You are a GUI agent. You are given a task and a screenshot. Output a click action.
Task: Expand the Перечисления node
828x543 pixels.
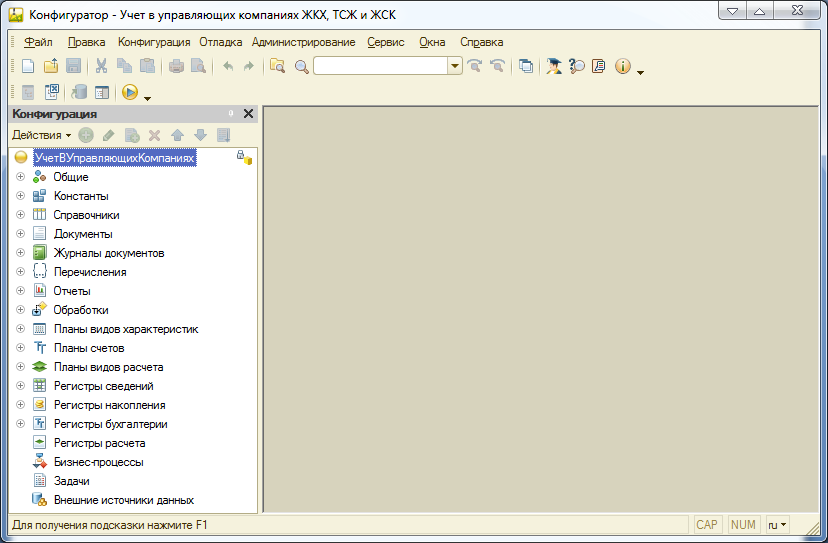point(21,272)
